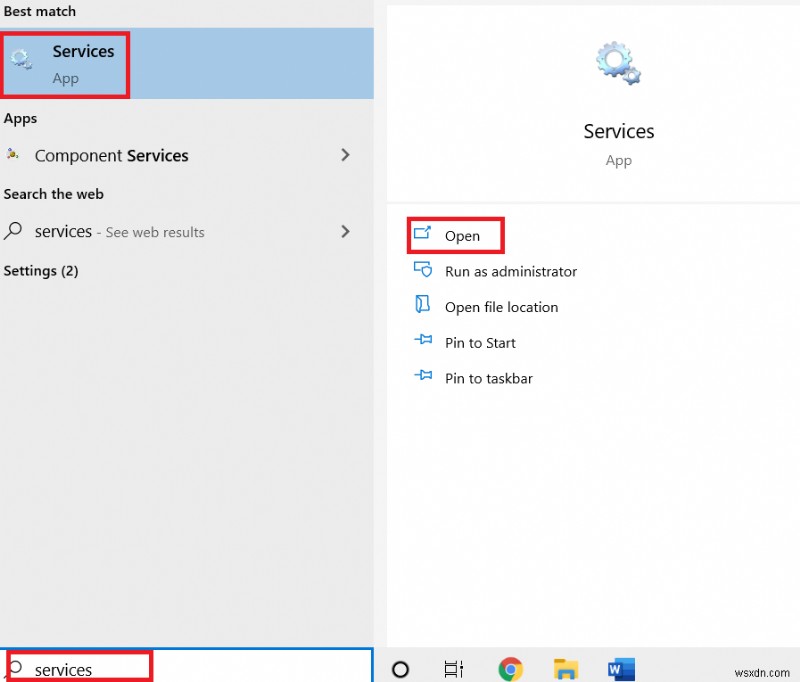Click the large Services gear icon in preview
800x682 pixels.
click(x=618, y=63)
